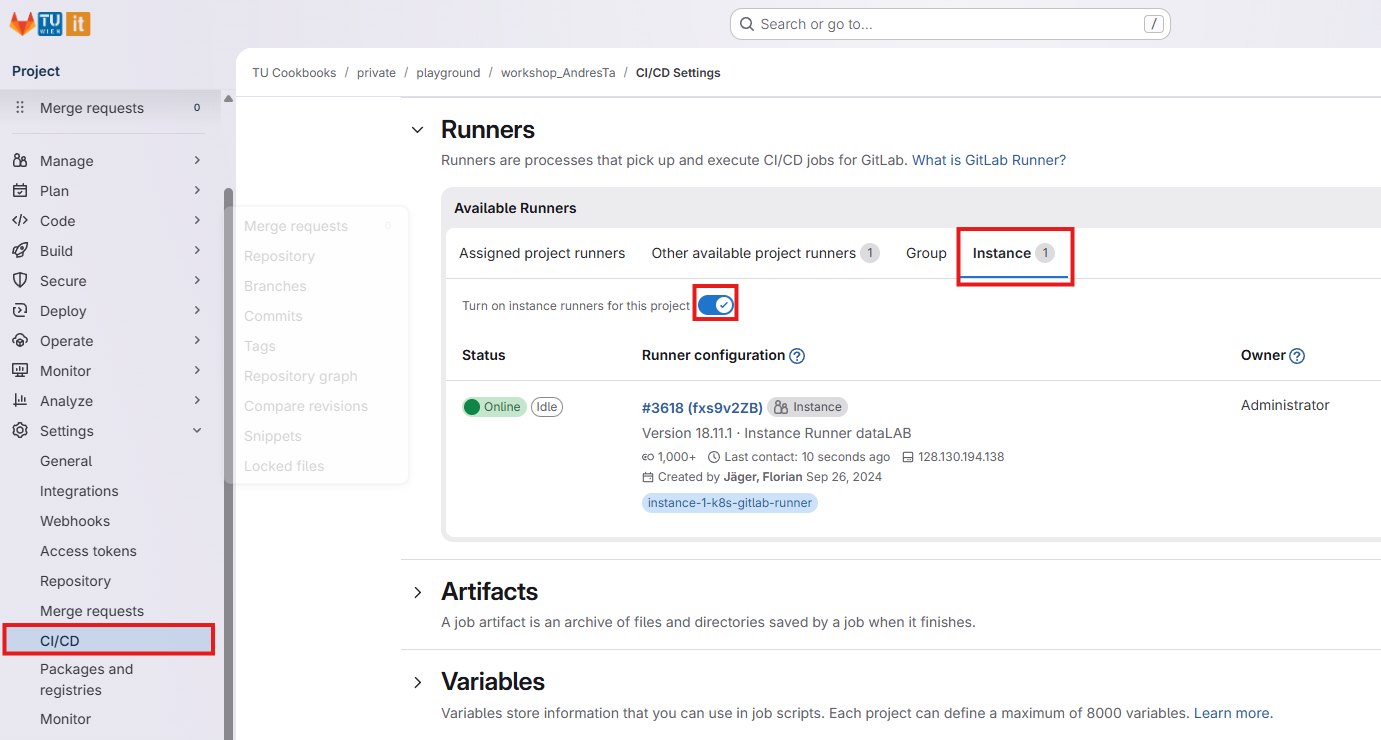
Task: Click the Analyze chart icon
Action: 20,401
